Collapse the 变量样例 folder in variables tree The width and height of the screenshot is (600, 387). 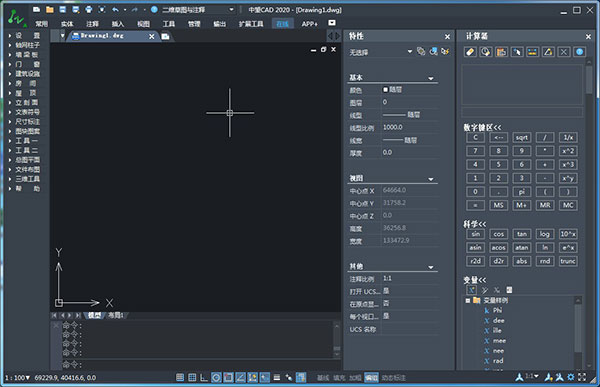pos(468,300)
